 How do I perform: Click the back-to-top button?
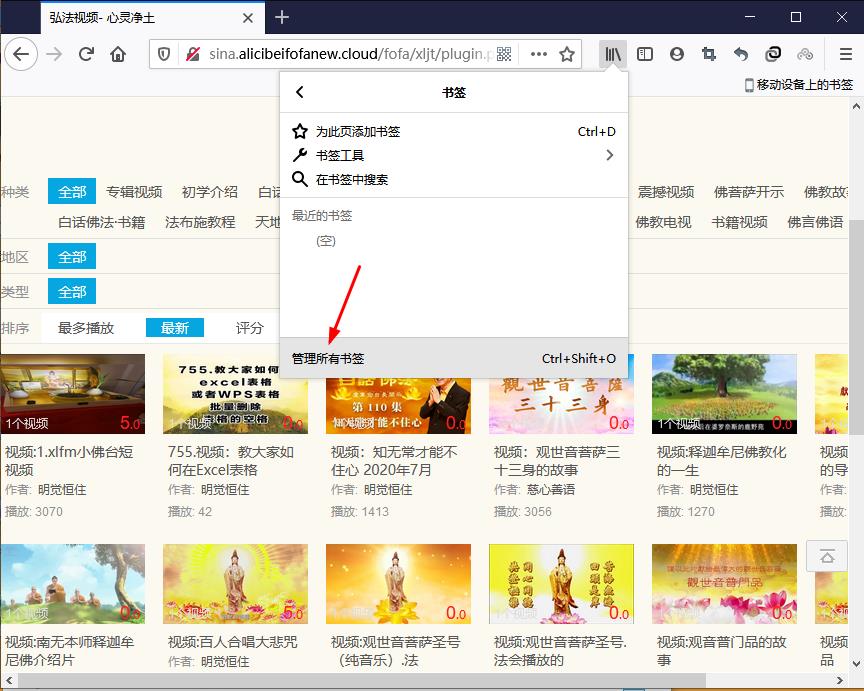coord(827,556)
